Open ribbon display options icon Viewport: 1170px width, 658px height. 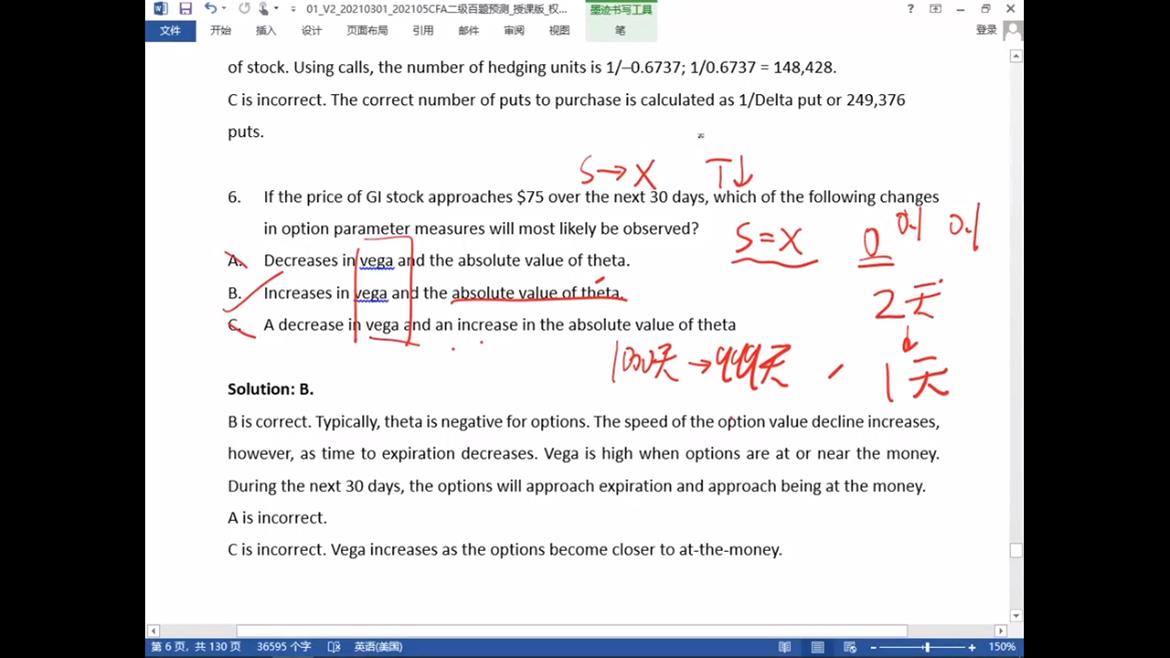(x=935, y=9)
